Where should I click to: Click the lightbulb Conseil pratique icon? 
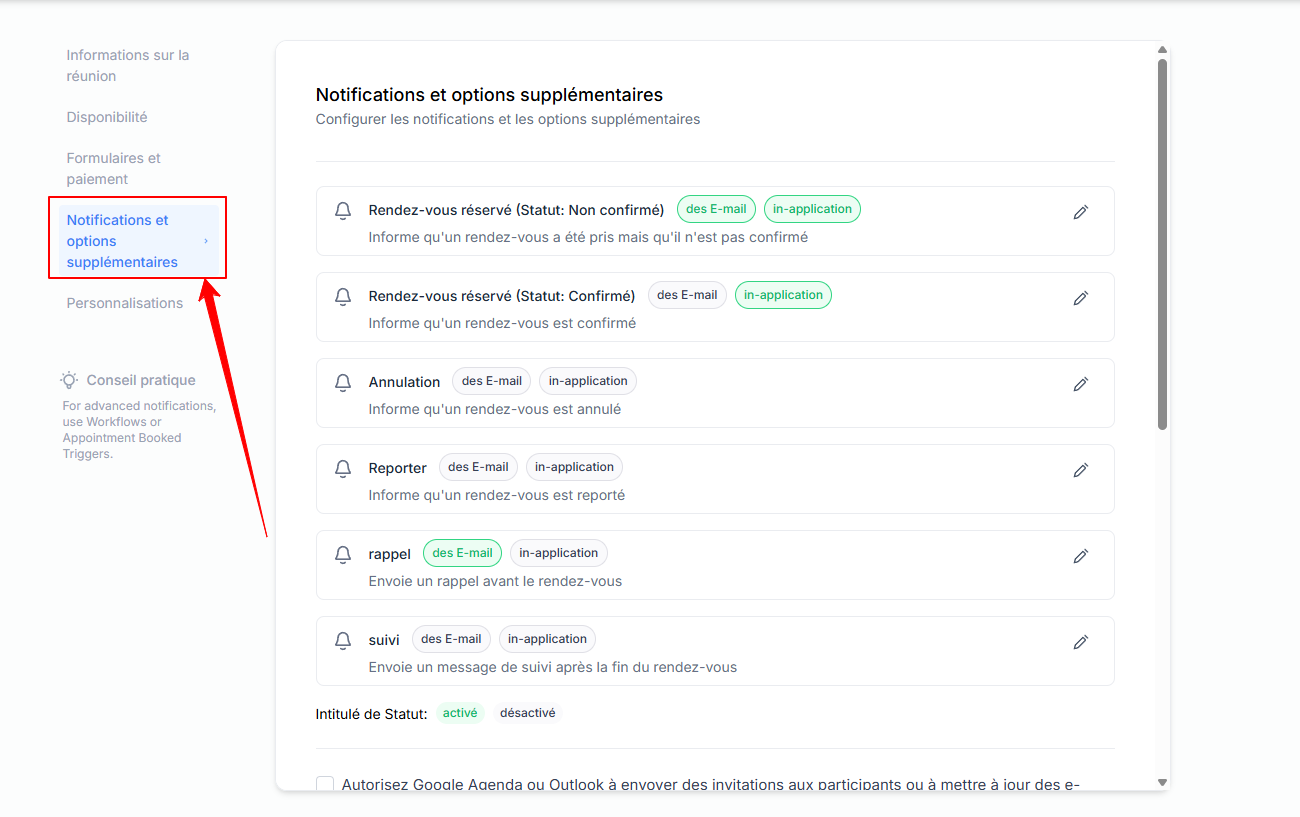[x=69, y=380]
